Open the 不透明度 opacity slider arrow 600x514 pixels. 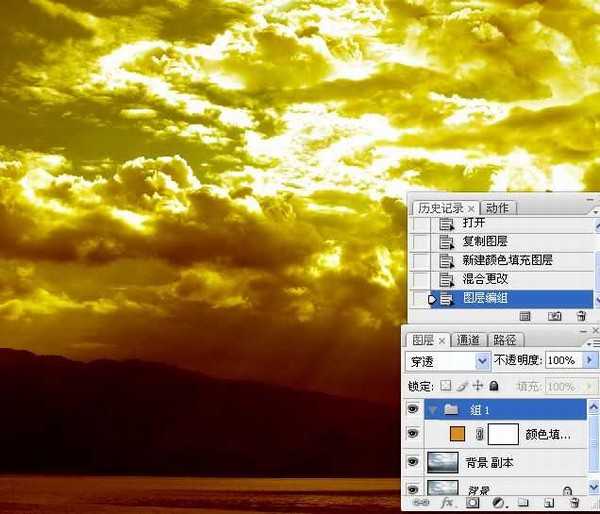click(589, 360)
